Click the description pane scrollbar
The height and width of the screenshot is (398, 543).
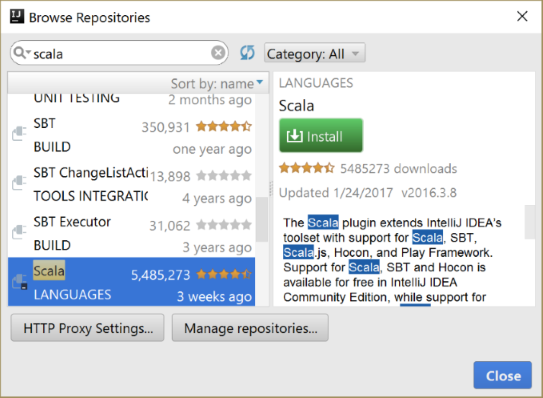coord(529,222)
